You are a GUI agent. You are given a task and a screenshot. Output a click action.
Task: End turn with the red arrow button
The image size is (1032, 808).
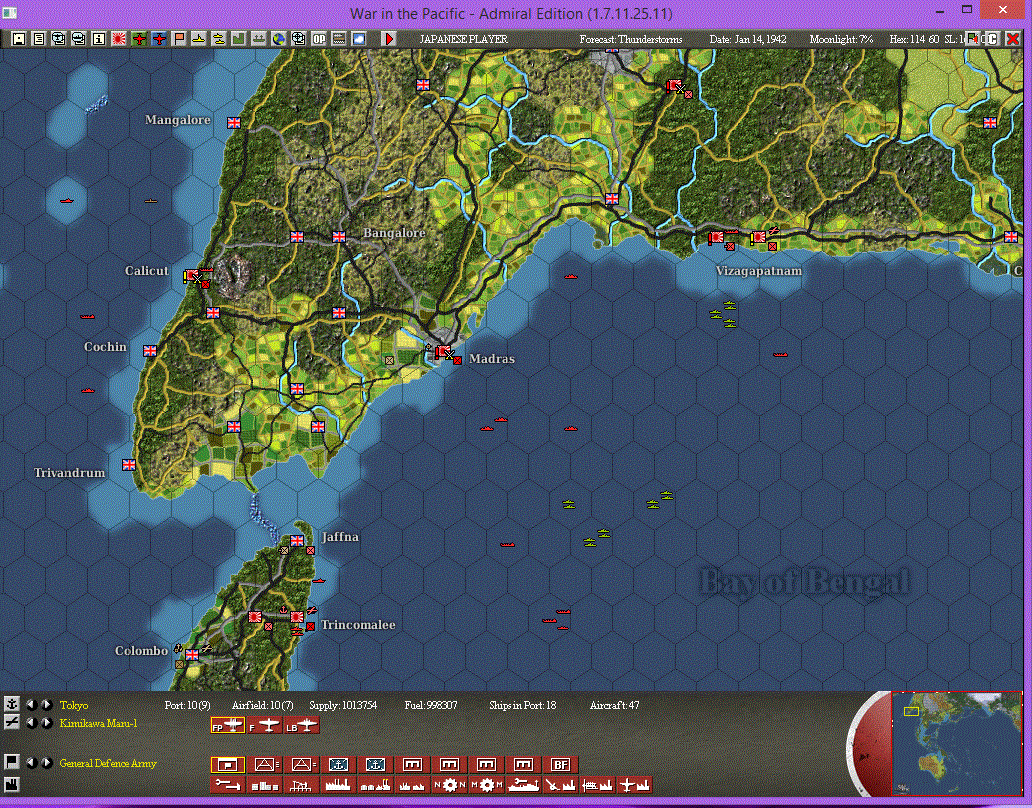tap(389, 39)
